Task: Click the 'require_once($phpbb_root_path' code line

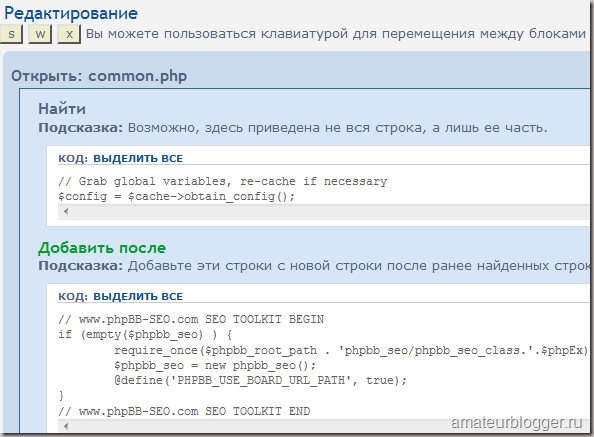Action: 351,350
